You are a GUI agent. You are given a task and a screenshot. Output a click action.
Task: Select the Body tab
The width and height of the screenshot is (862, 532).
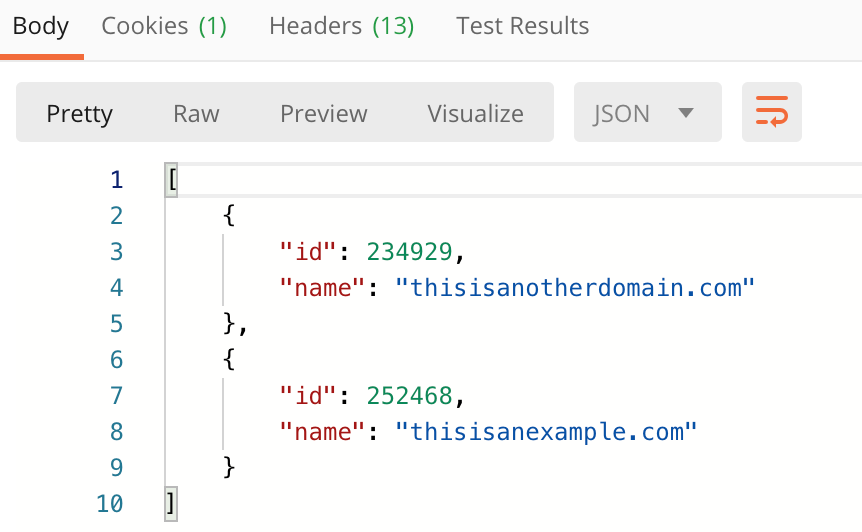click(x=41, y=26)
